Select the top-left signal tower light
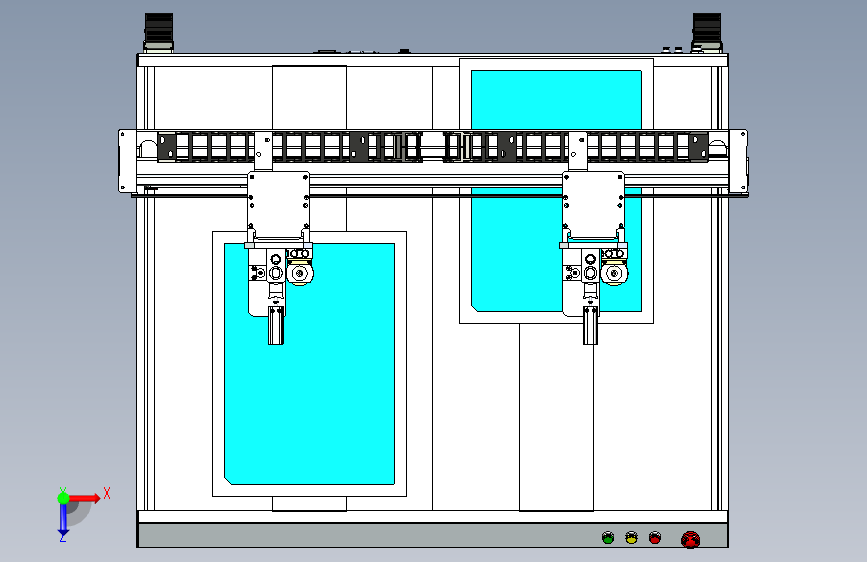This screenshot has height=562, width=867. tap(159, 32)
